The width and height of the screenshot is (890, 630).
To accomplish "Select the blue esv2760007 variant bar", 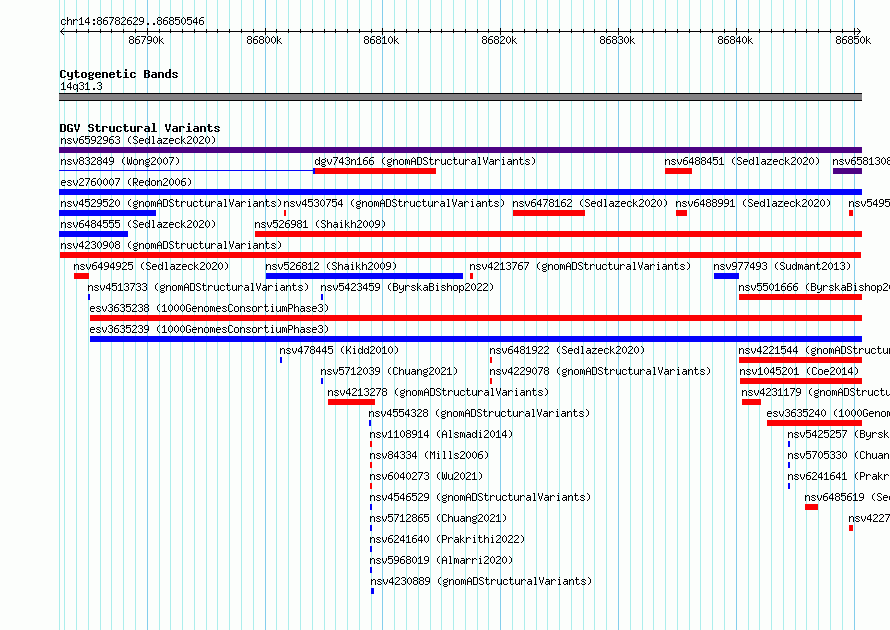I will [460, 192].
